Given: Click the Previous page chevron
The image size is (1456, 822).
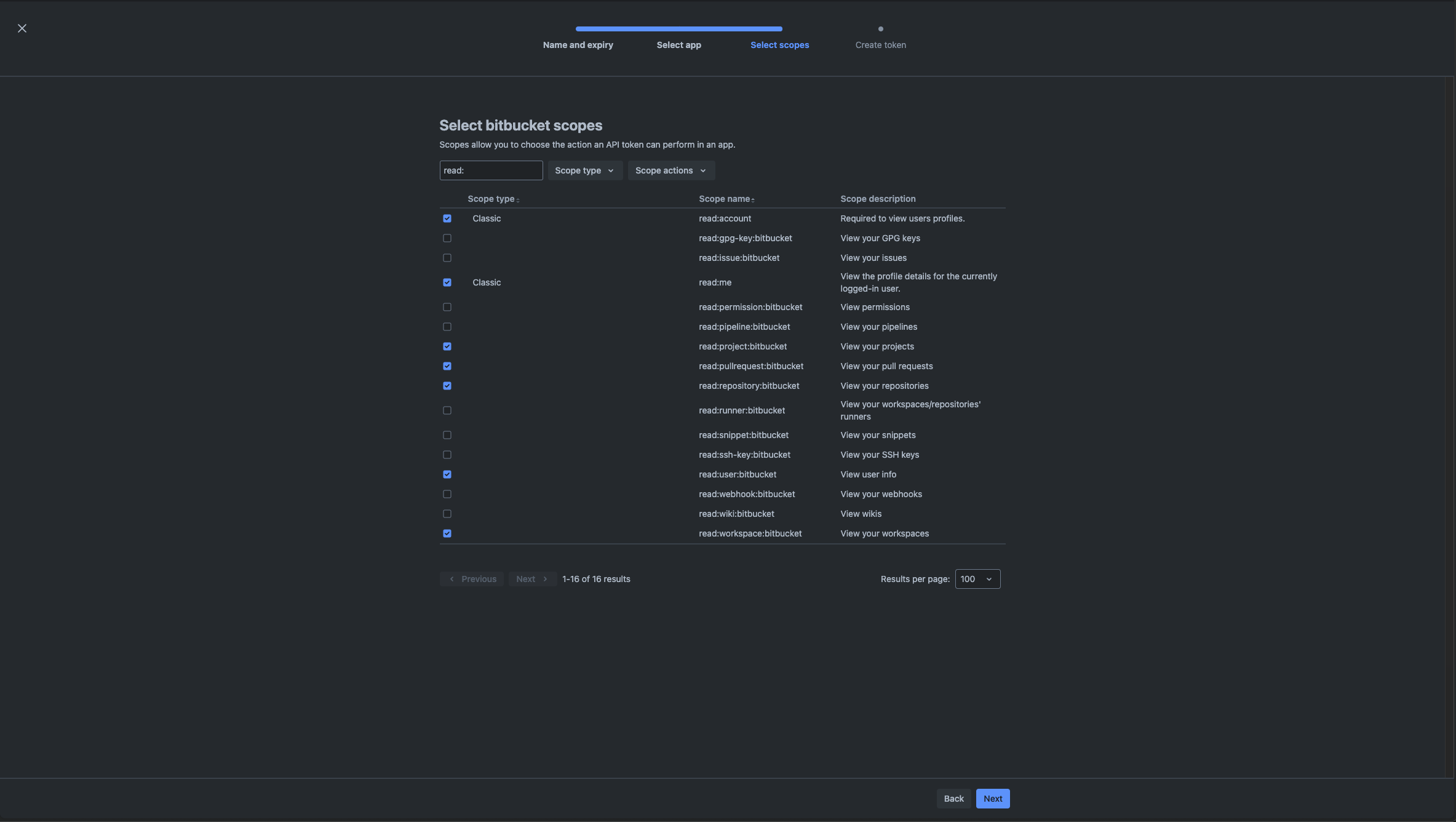Looking at the screenshot, I should coord(452,579).
